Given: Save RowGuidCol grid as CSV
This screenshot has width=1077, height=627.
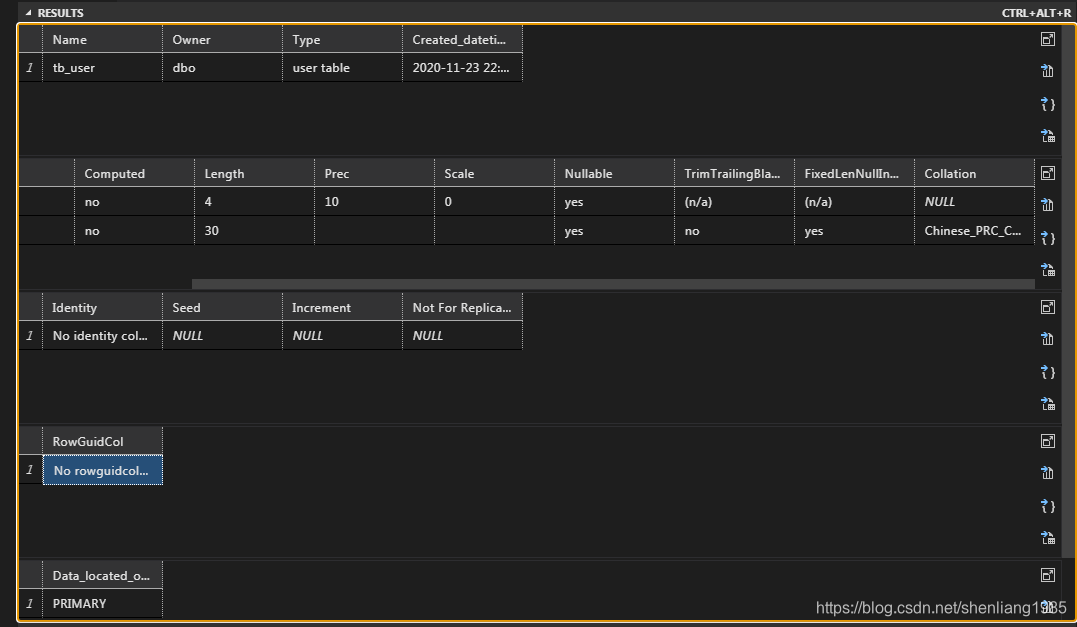Looking at the screenshot, I should (1047, 472).
